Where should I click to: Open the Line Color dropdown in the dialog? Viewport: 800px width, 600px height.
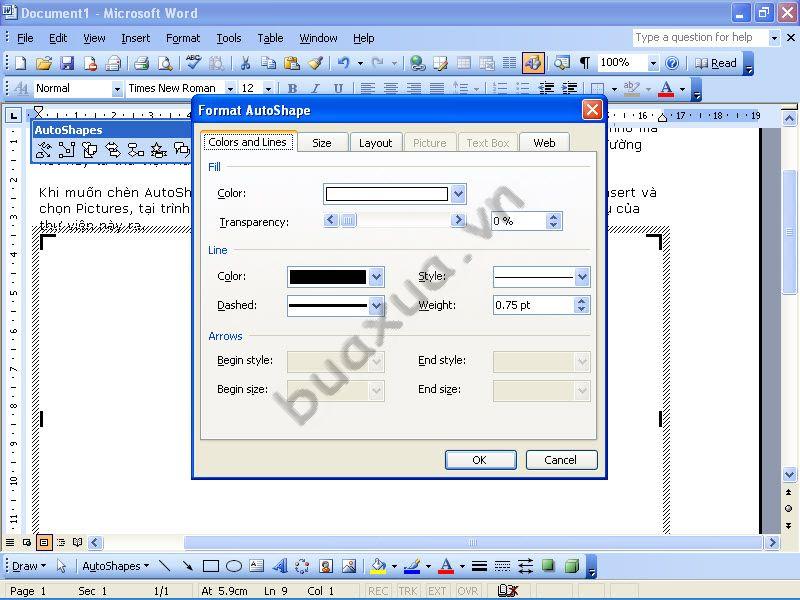376,277
